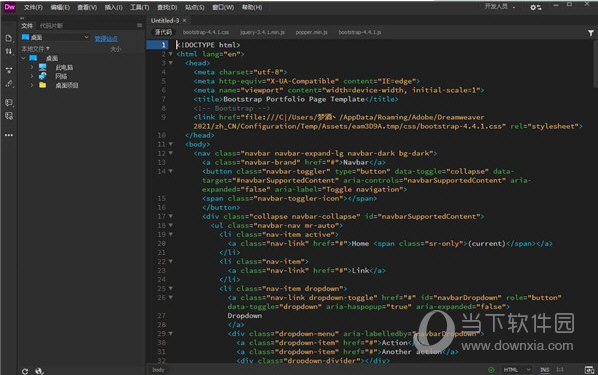Open the Edit (编辑) menu
Screen dimensions: 598x375
click(60, 7)
